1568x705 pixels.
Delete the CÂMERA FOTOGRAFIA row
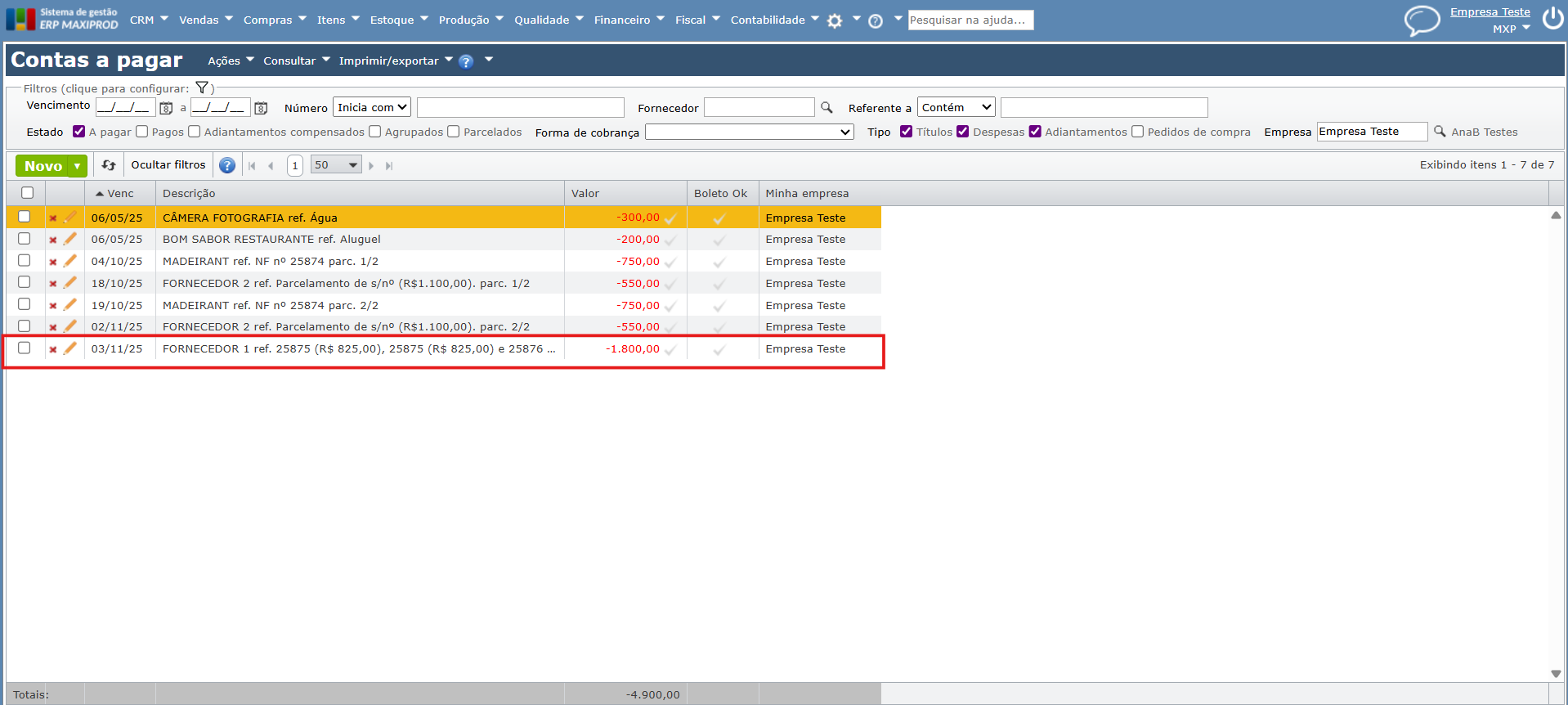53,218
